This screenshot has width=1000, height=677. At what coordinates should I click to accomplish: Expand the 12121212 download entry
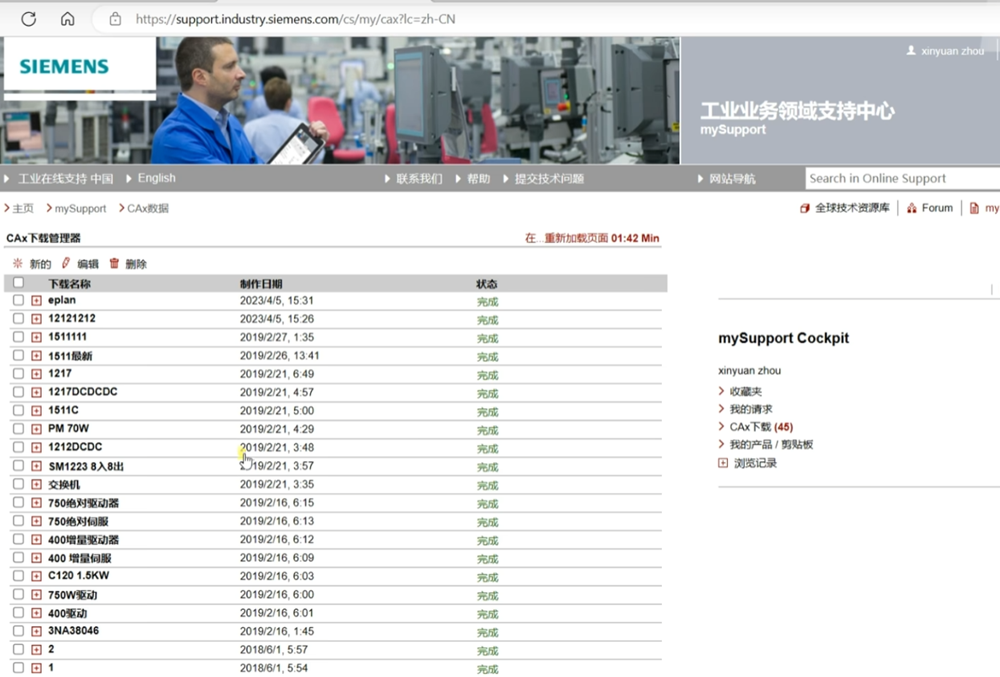[36, 319]
